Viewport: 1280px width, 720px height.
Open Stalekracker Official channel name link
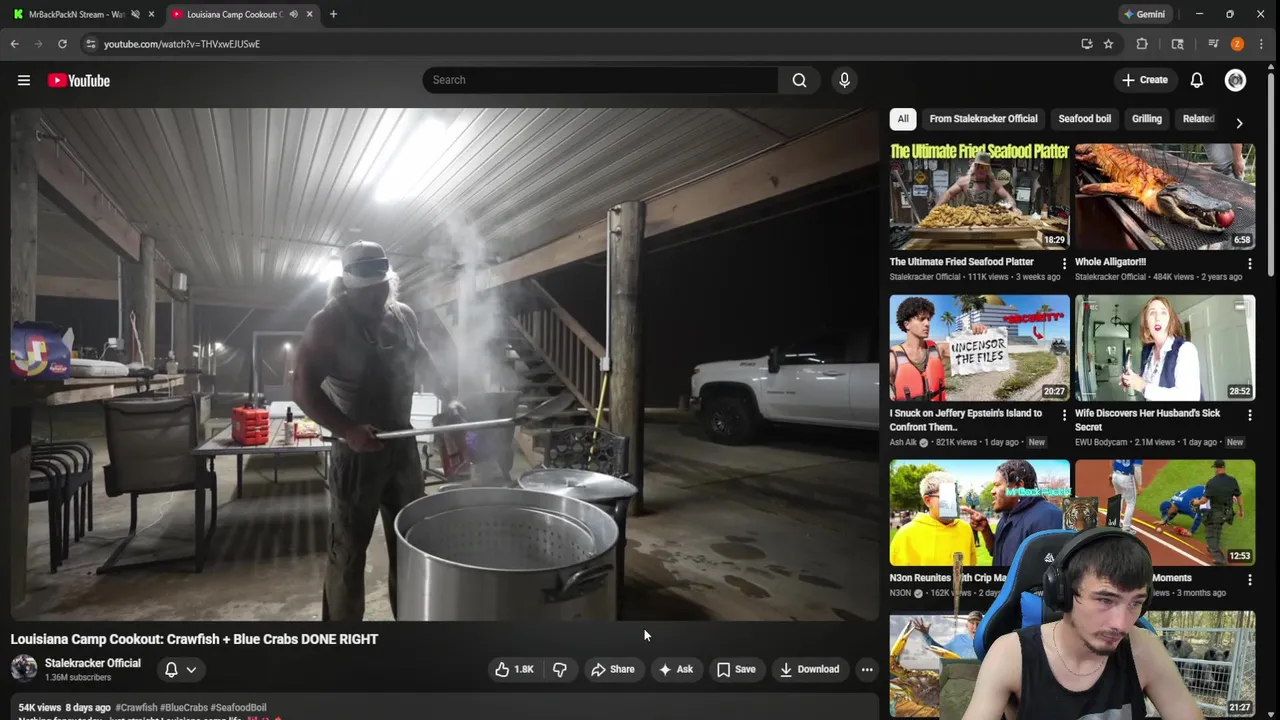93,663
